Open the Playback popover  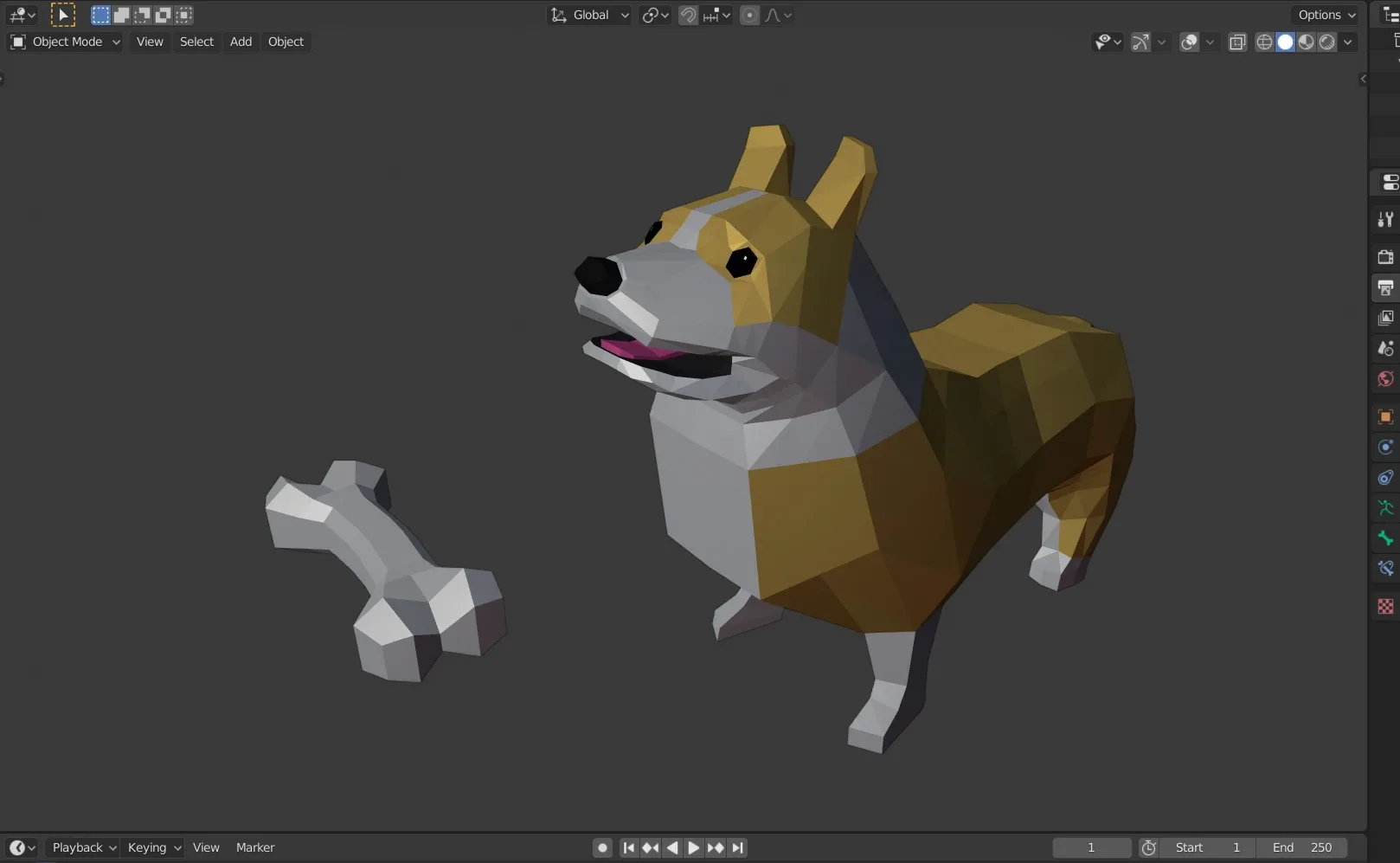click(x=83, y=847)
